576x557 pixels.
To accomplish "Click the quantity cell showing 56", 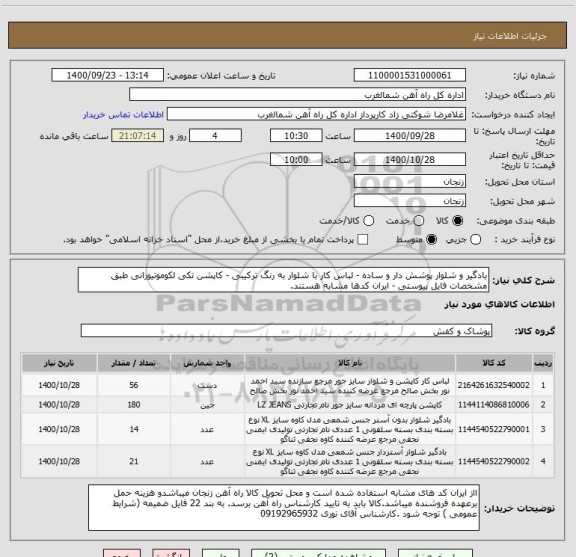I will [133, 385].
